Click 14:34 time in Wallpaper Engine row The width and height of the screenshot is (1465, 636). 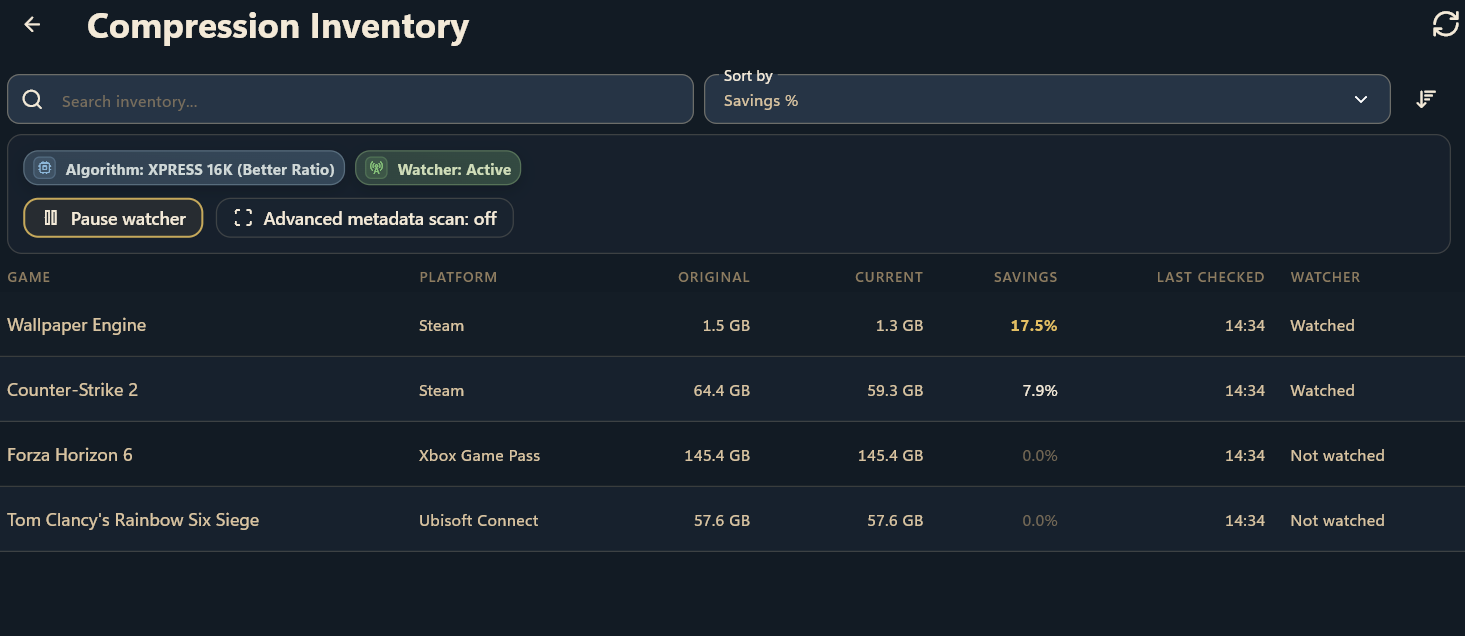pos(1245,325)
